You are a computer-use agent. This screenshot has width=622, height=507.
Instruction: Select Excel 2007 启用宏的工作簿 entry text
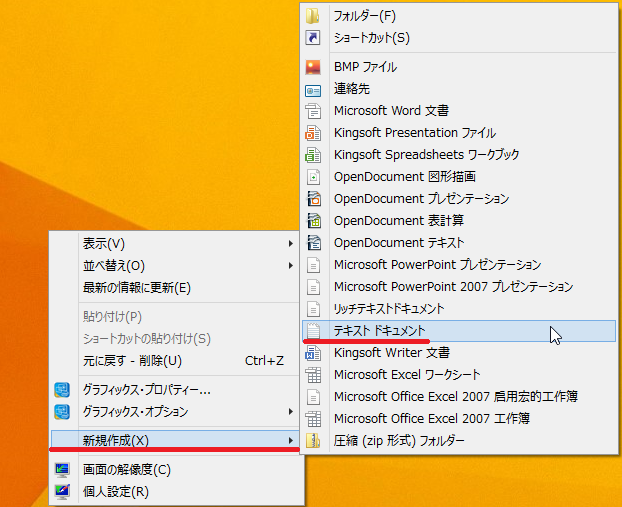click(x=456, y=397)
